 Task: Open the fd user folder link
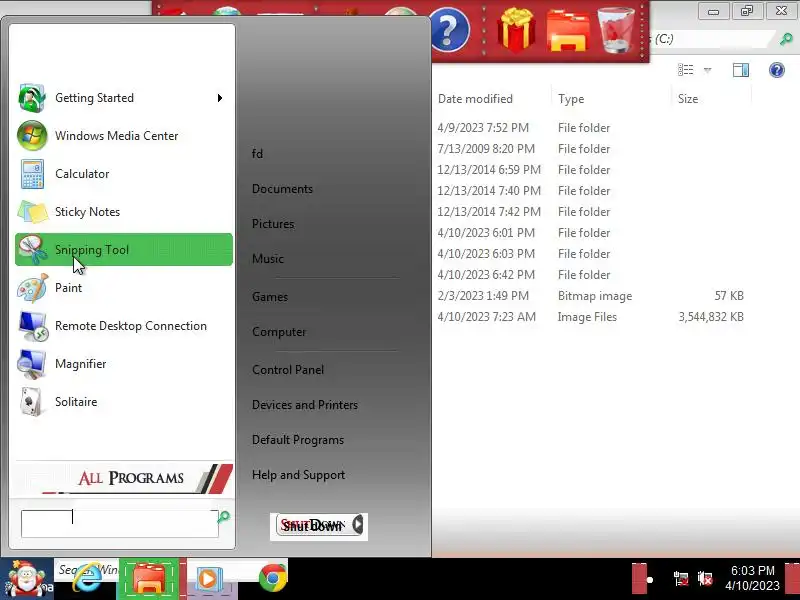(x=257, y=154)
